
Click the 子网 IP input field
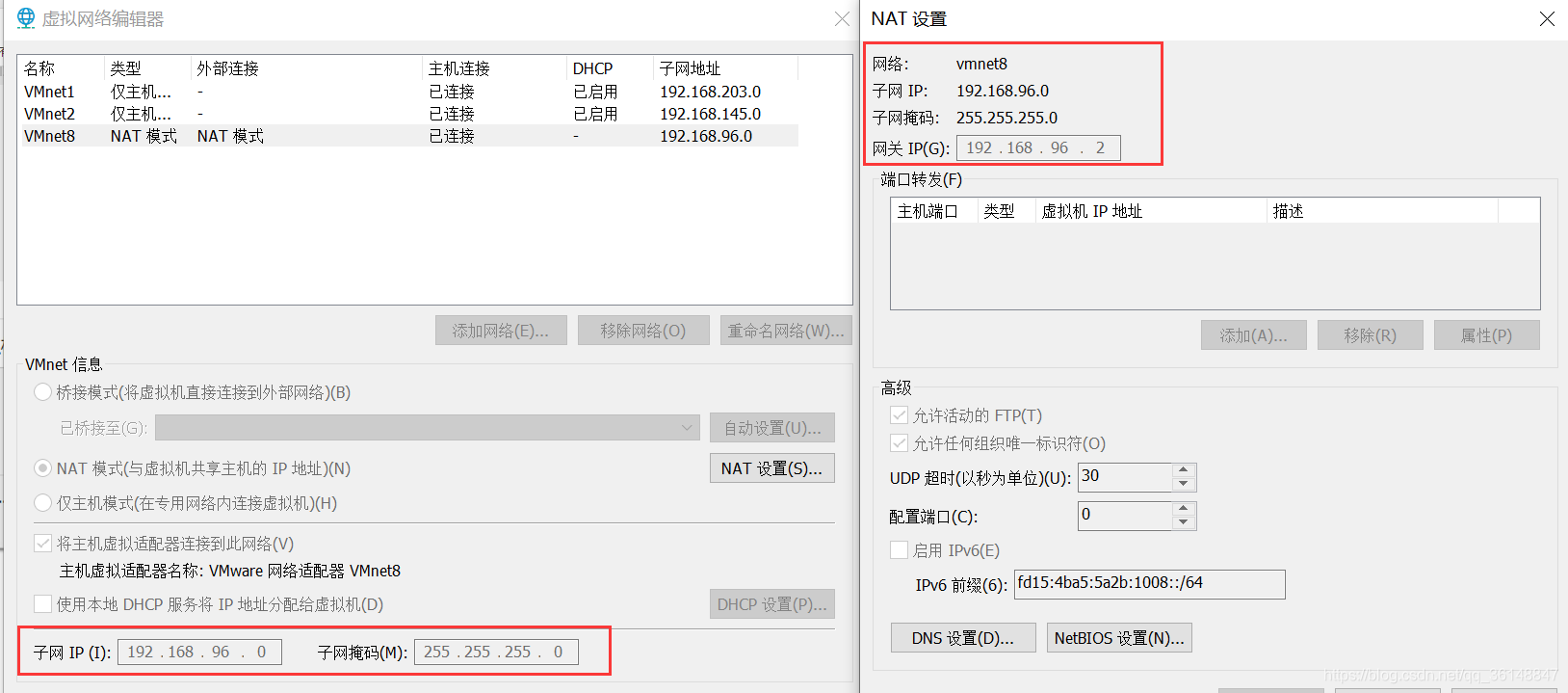point(199,653)
